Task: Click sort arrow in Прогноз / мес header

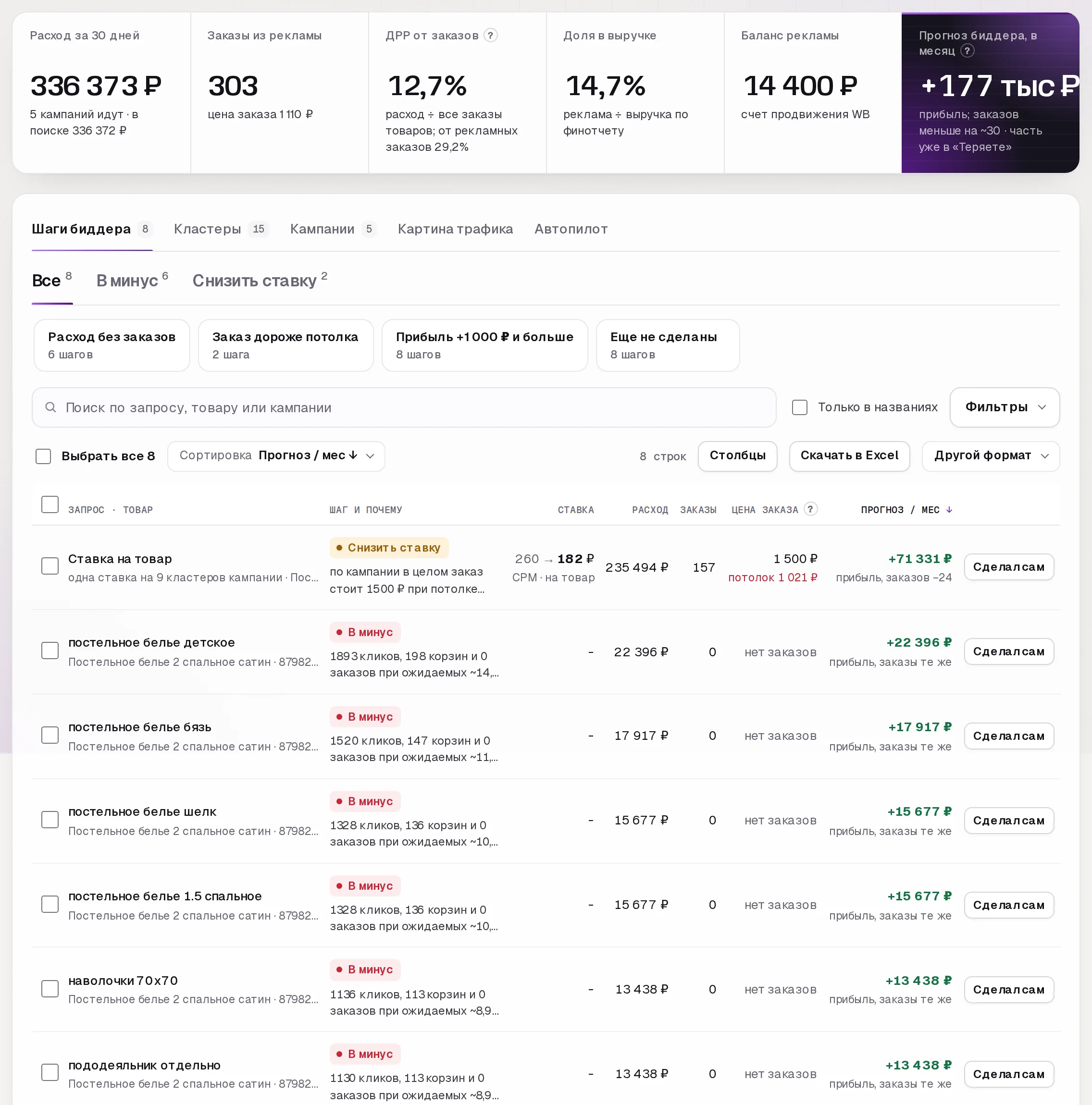Action: pyautogui.click(x=949, y=510)
